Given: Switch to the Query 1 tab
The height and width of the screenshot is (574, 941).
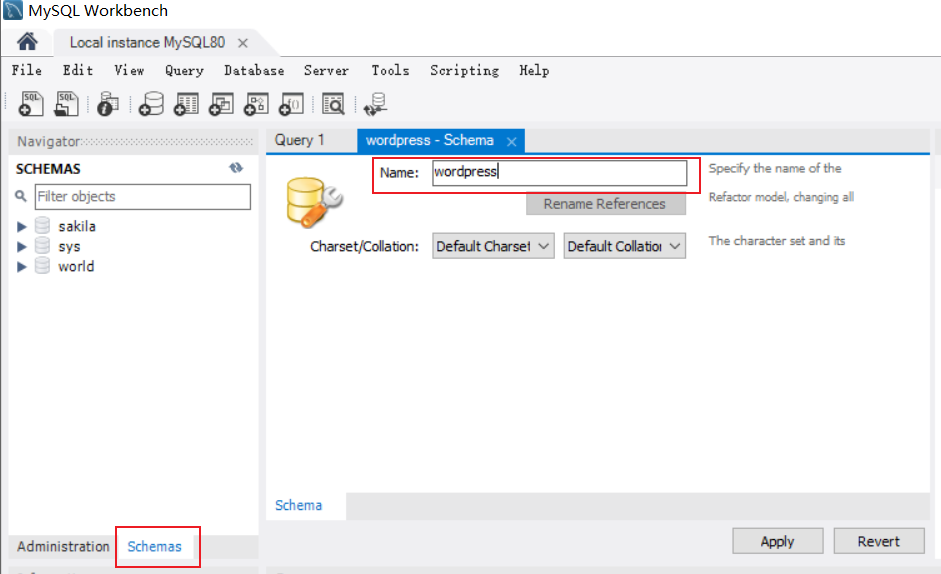Looking at the screenshot, I should [x=299, y=140].
